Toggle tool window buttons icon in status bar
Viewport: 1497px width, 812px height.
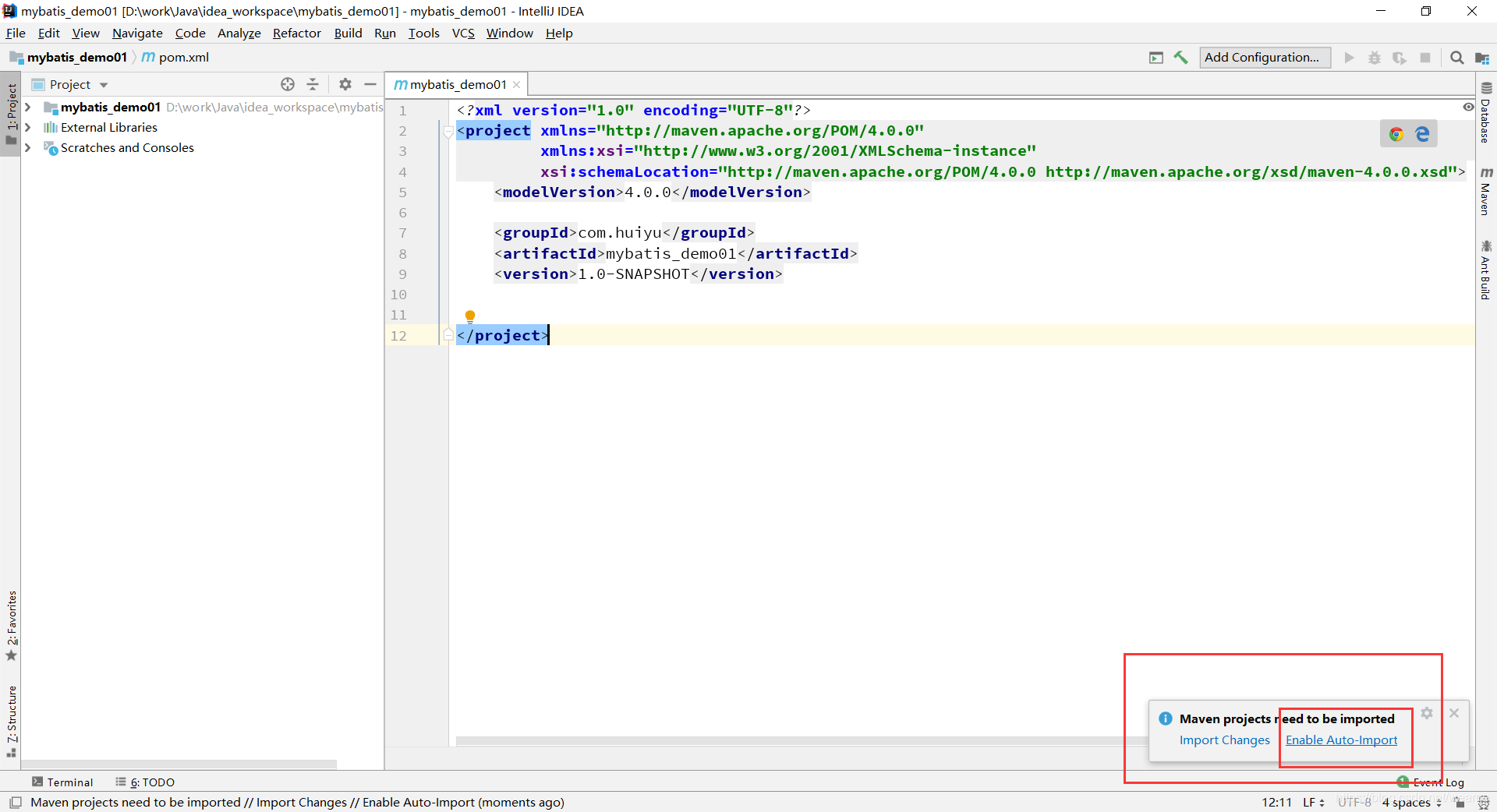[15, 802]
